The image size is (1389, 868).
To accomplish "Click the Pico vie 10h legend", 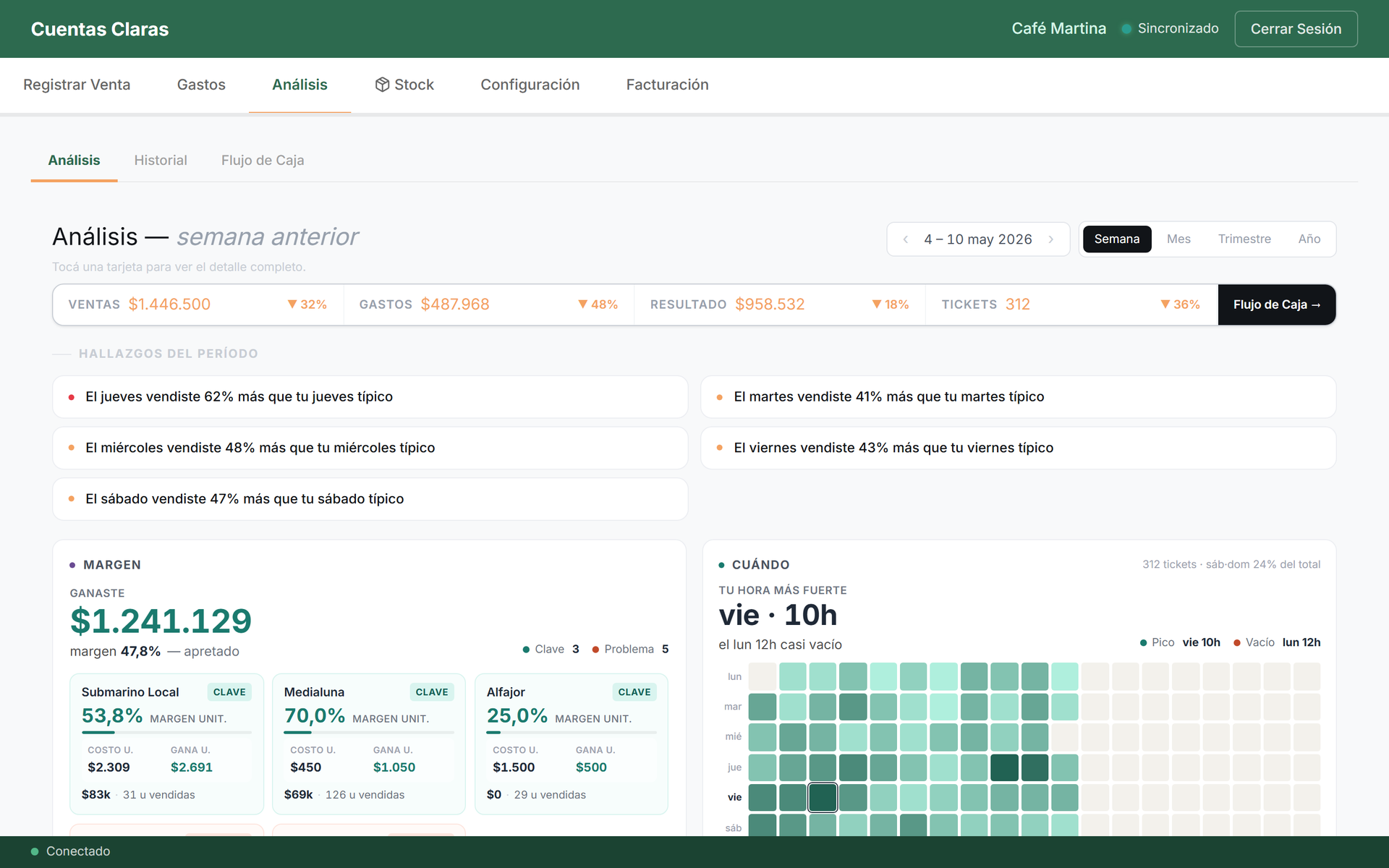I will pyautogui.click(x=1180, y=642).
